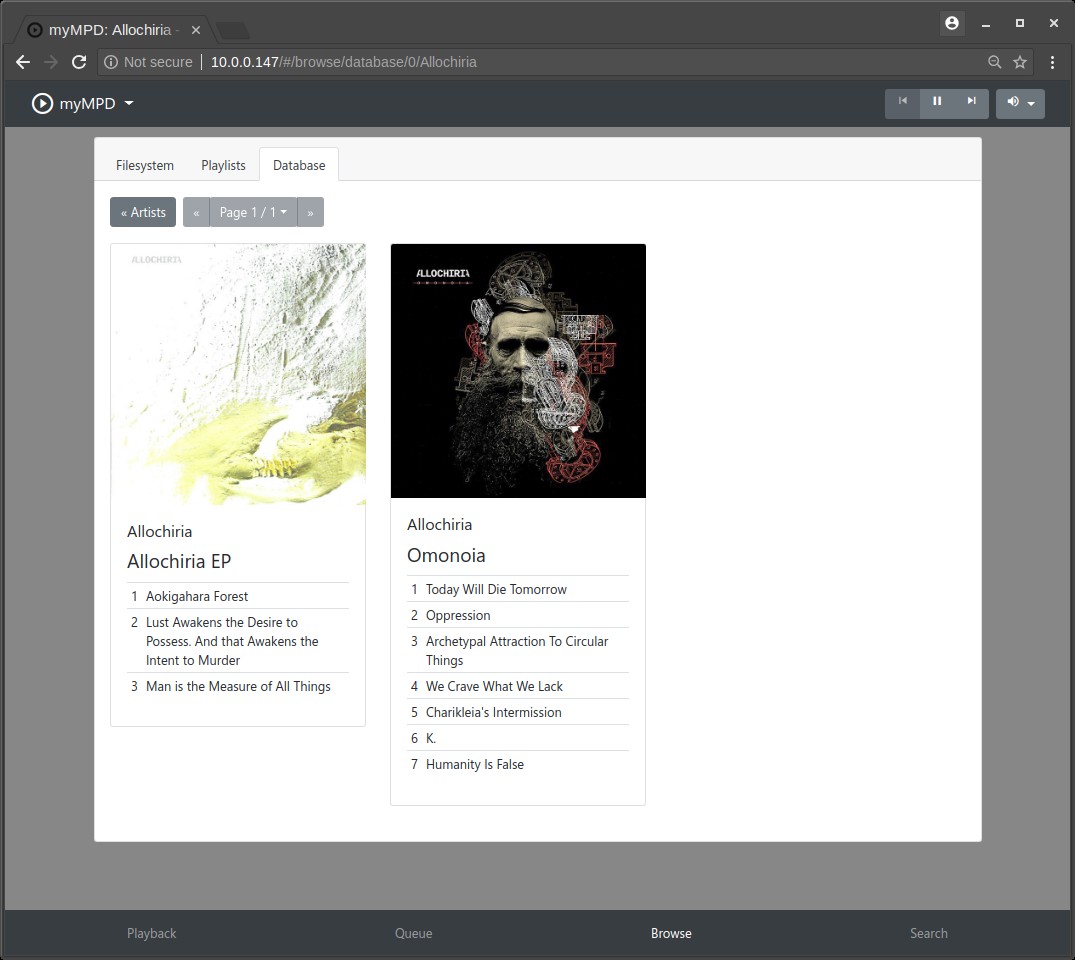The image size is (1075, 960).
Task: Open the volume dropdown
Action: [x=1020, y=103]
